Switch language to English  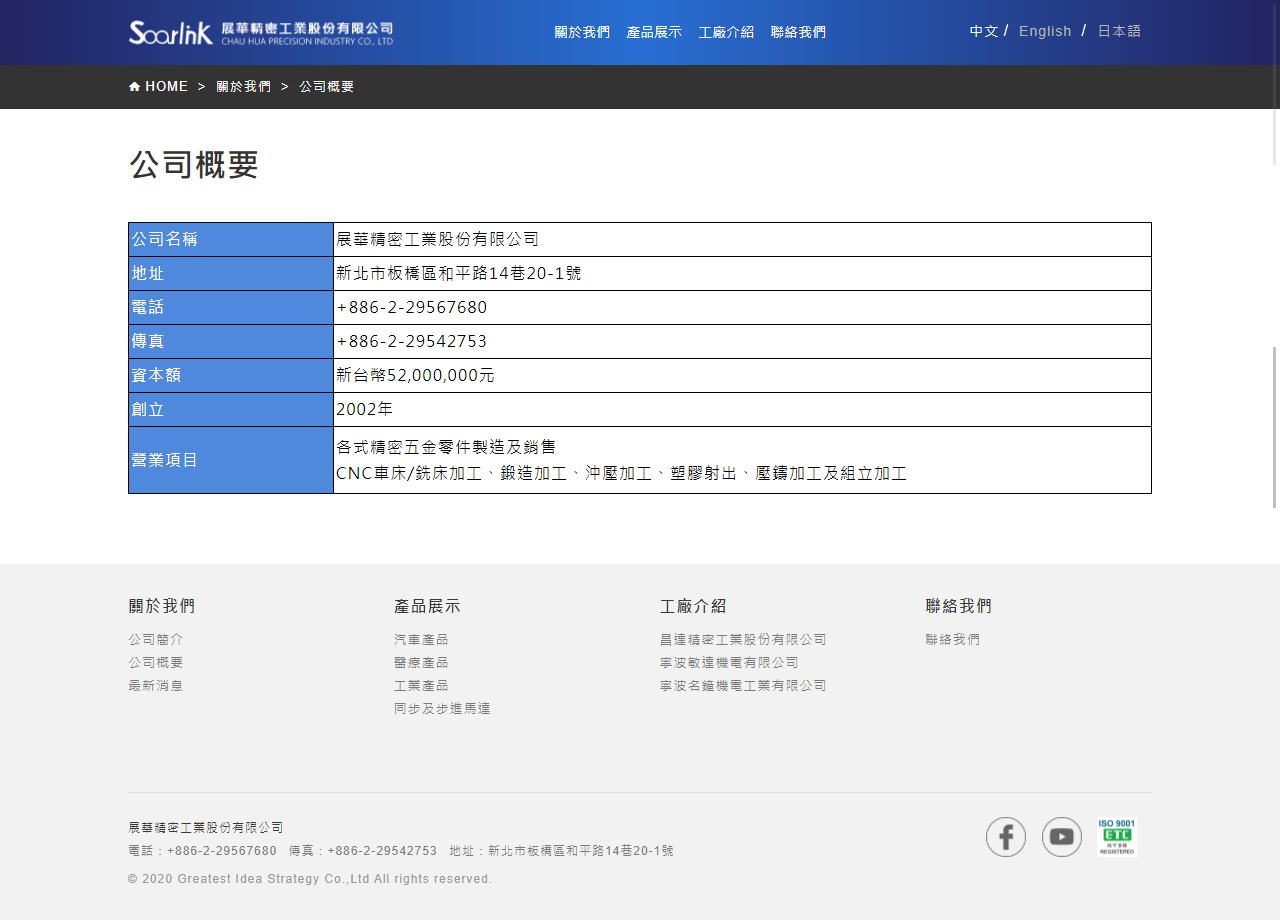click(x=1045, y=31)
